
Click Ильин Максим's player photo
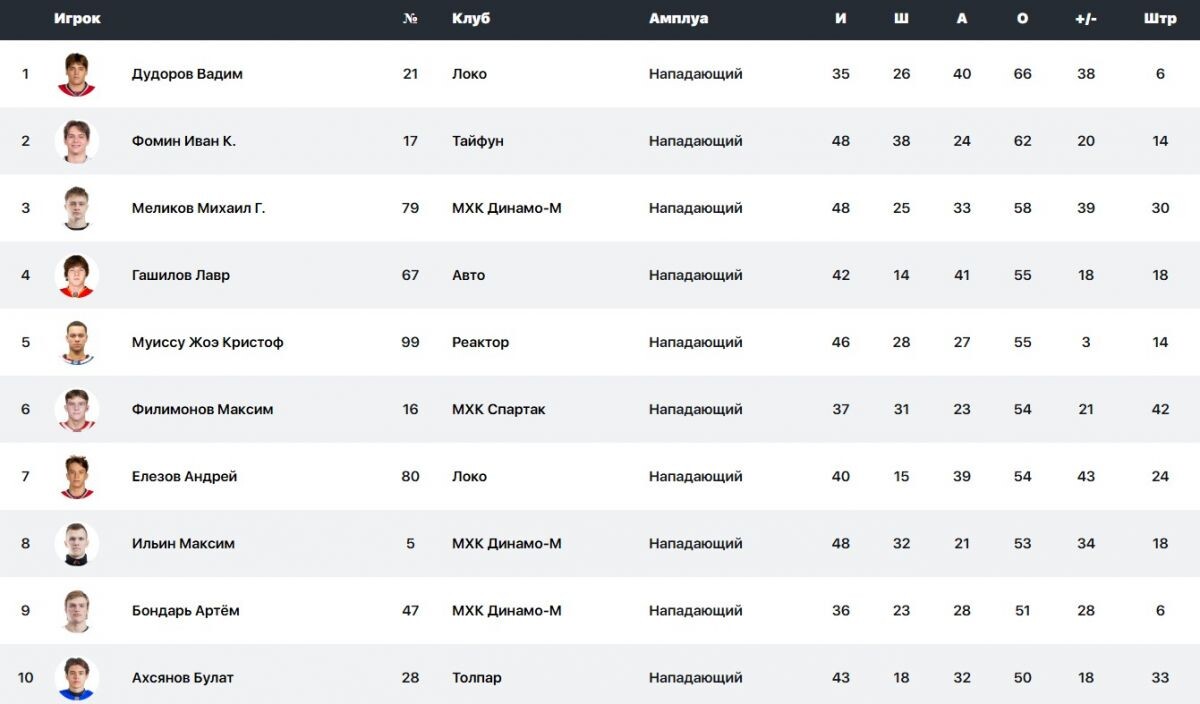tap(76, 543)
